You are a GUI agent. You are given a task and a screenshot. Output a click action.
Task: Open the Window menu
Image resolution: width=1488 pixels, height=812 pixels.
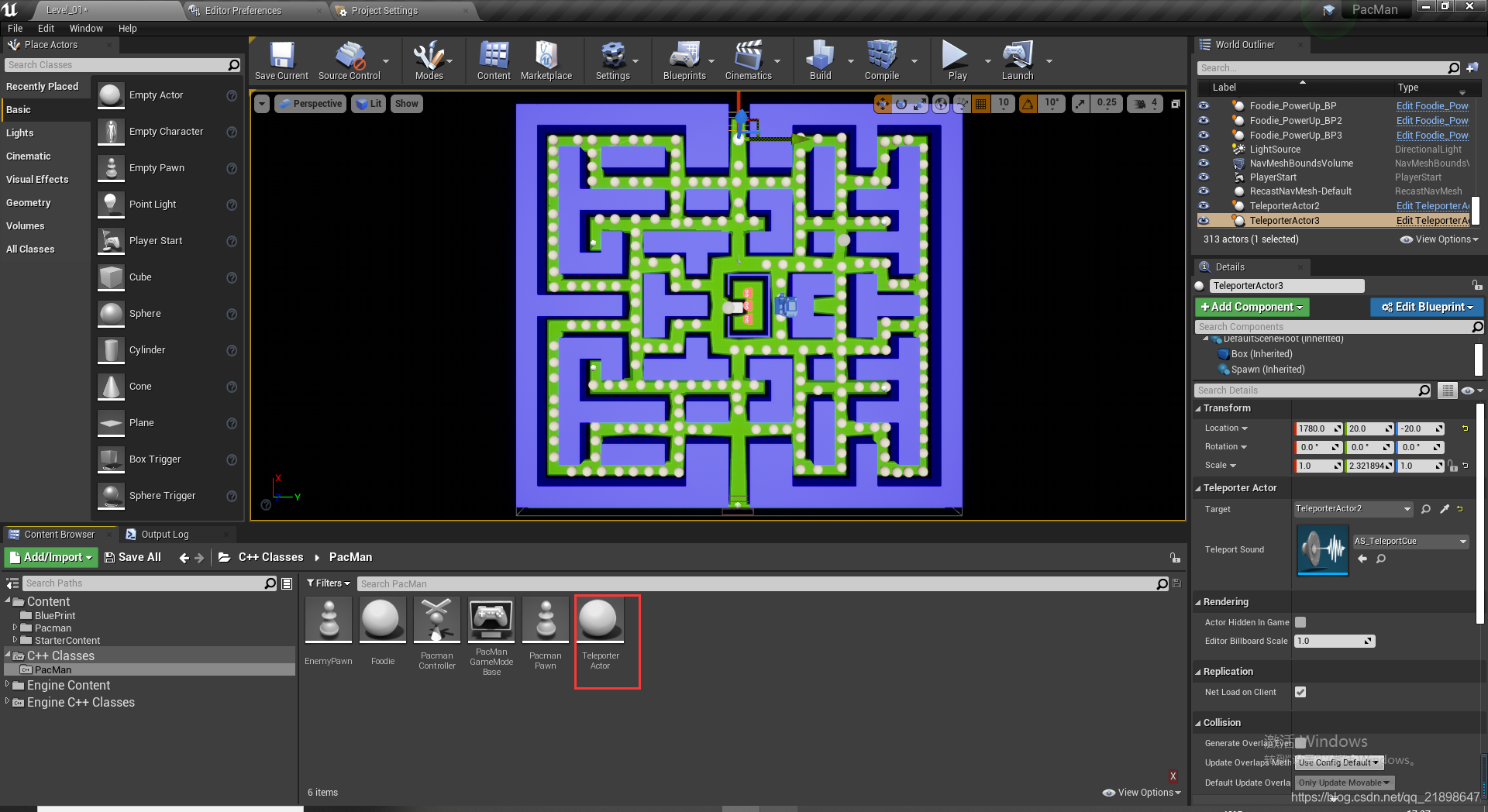tap(86, 28)
